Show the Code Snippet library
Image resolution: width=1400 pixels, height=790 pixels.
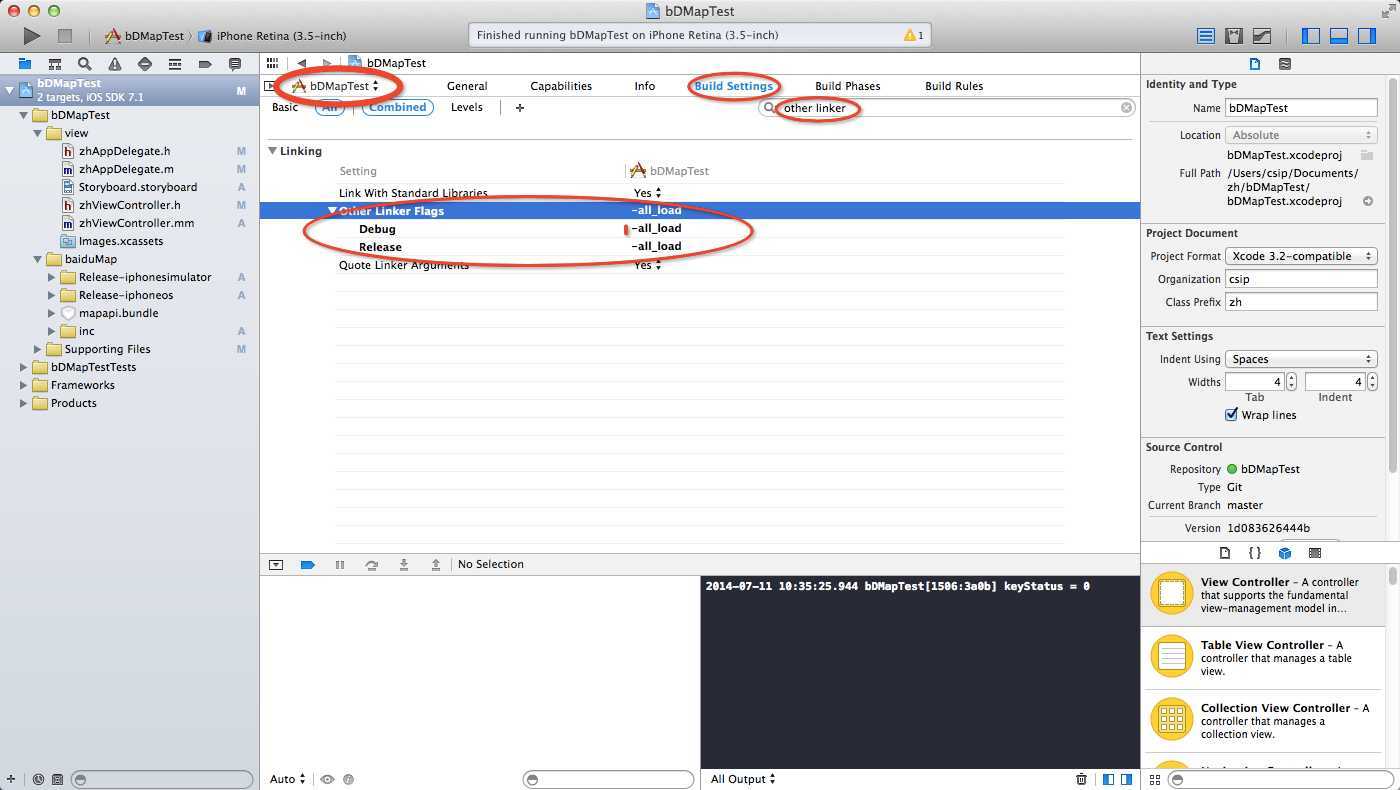click(1255, 553)
